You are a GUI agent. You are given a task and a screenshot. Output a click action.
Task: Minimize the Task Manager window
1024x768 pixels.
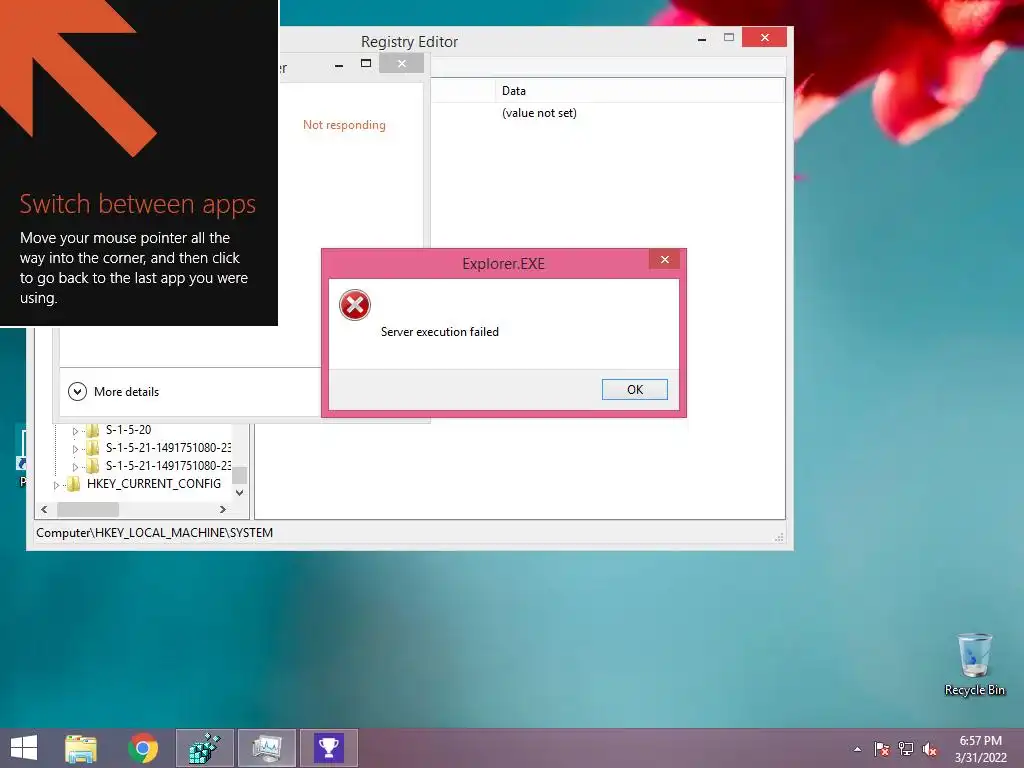click(339, 65)
